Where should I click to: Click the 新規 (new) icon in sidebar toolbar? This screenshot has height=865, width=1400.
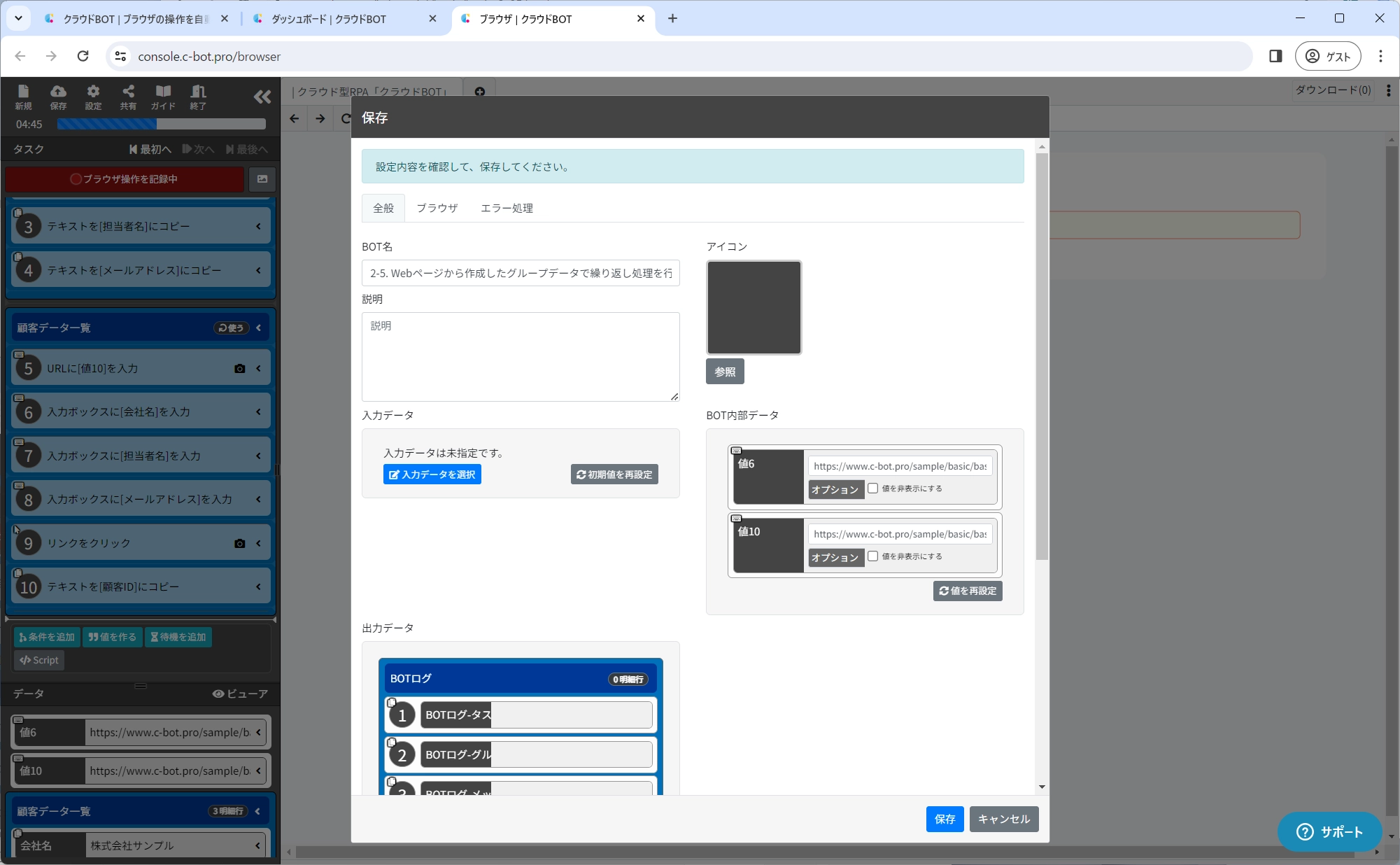(23, 97)
